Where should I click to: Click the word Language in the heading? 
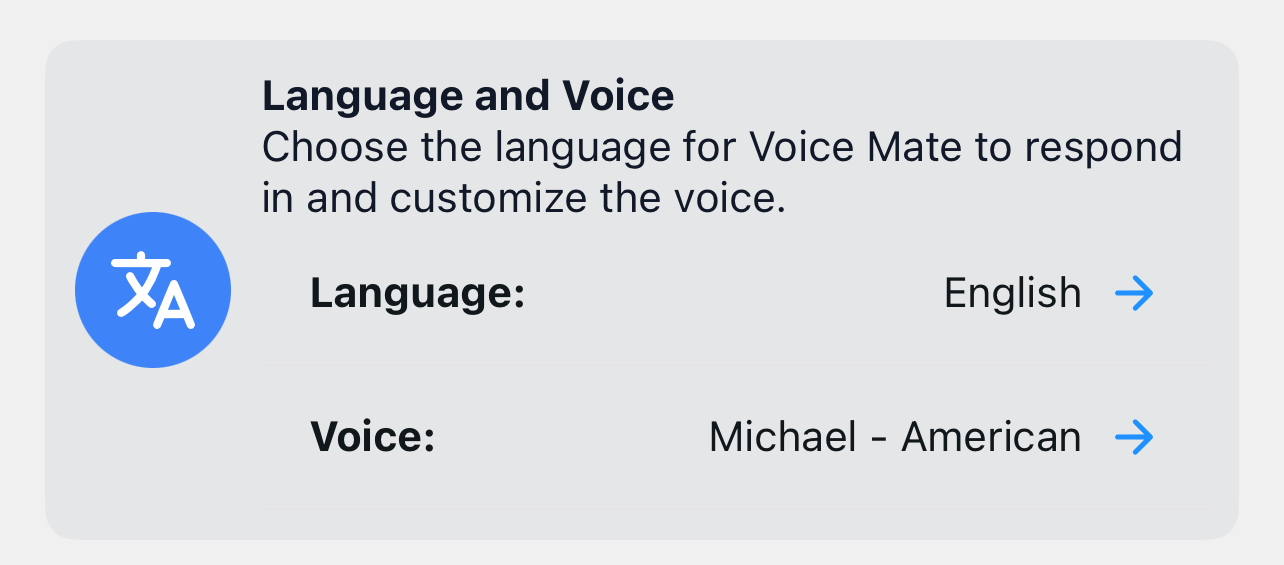[354, 96]
